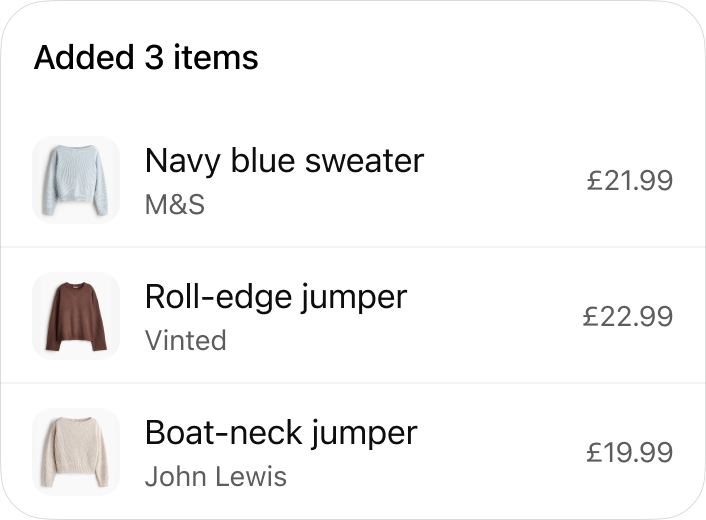Click the M&S brand label
The width and height of the screenshot is (706, 520).
click(x=175, y=205)
